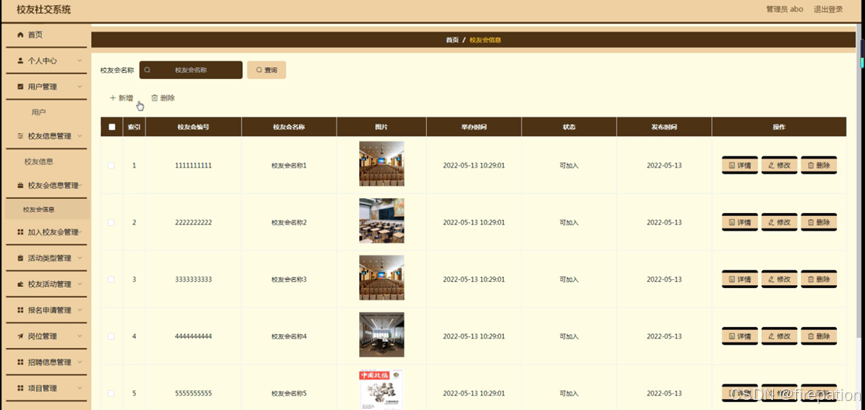Click the icon beside 校友信息管理
865x410 pixels.
[x=20, y=136]
